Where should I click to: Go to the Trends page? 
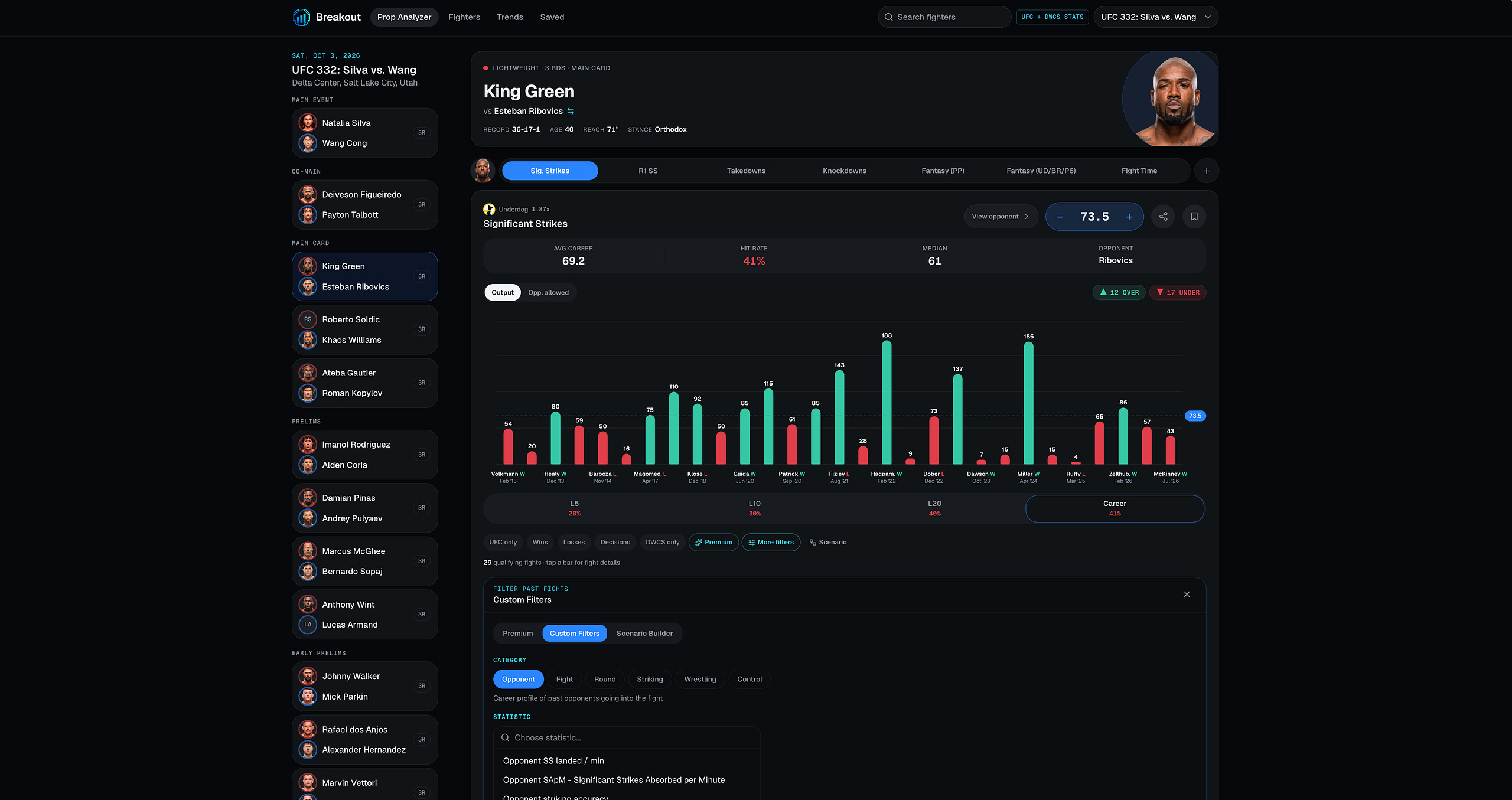(510, 17)
